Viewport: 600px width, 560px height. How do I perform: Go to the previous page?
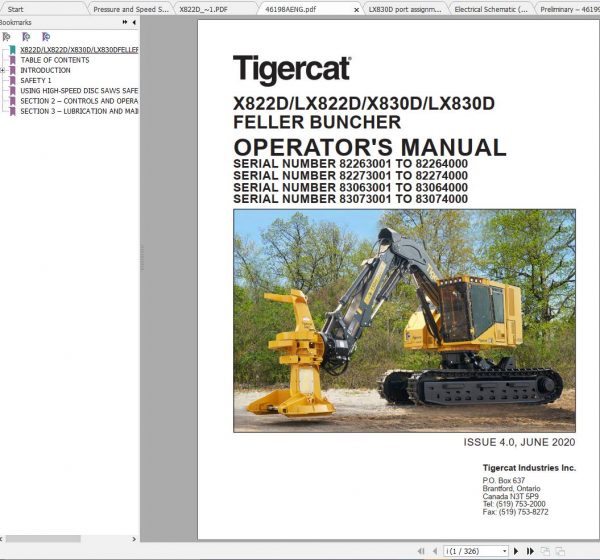pos(435,551)
